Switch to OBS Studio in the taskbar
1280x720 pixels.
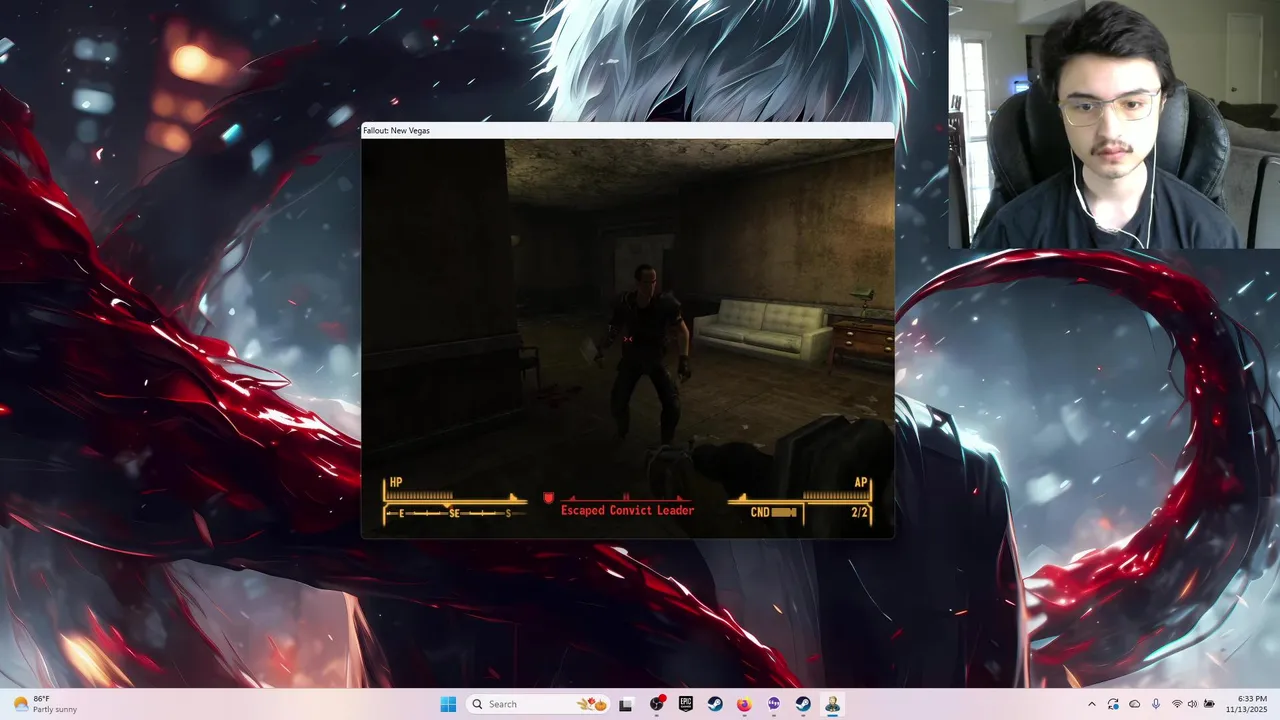coord(657,704)
